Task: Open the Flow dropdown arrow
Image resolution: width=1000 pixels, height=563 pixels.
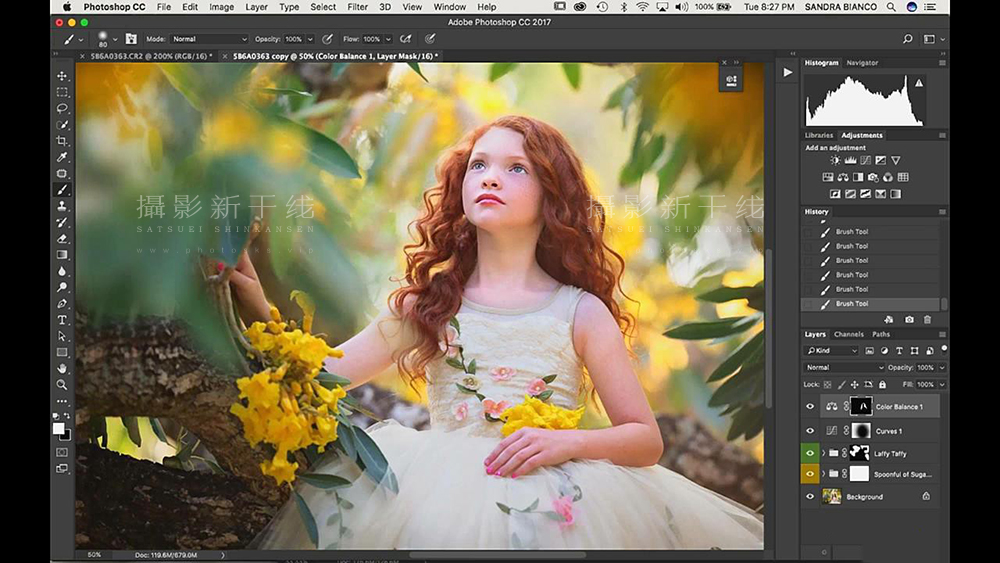Action: pyautogui.click(x=388, y=39)
